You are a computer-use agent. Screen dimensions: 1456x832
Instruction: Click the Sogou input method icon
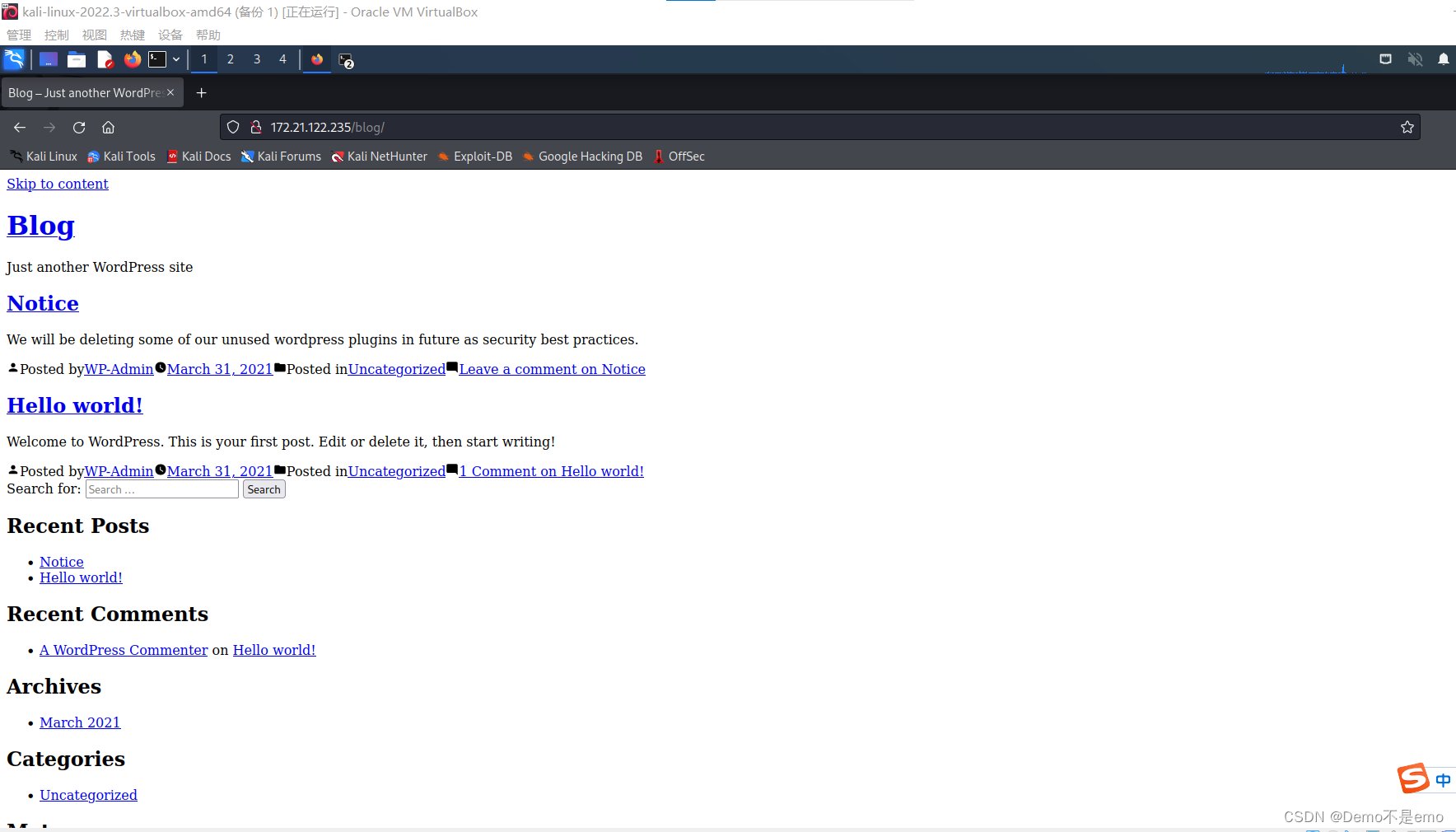pyautogui.click(x=1413, y=778)
